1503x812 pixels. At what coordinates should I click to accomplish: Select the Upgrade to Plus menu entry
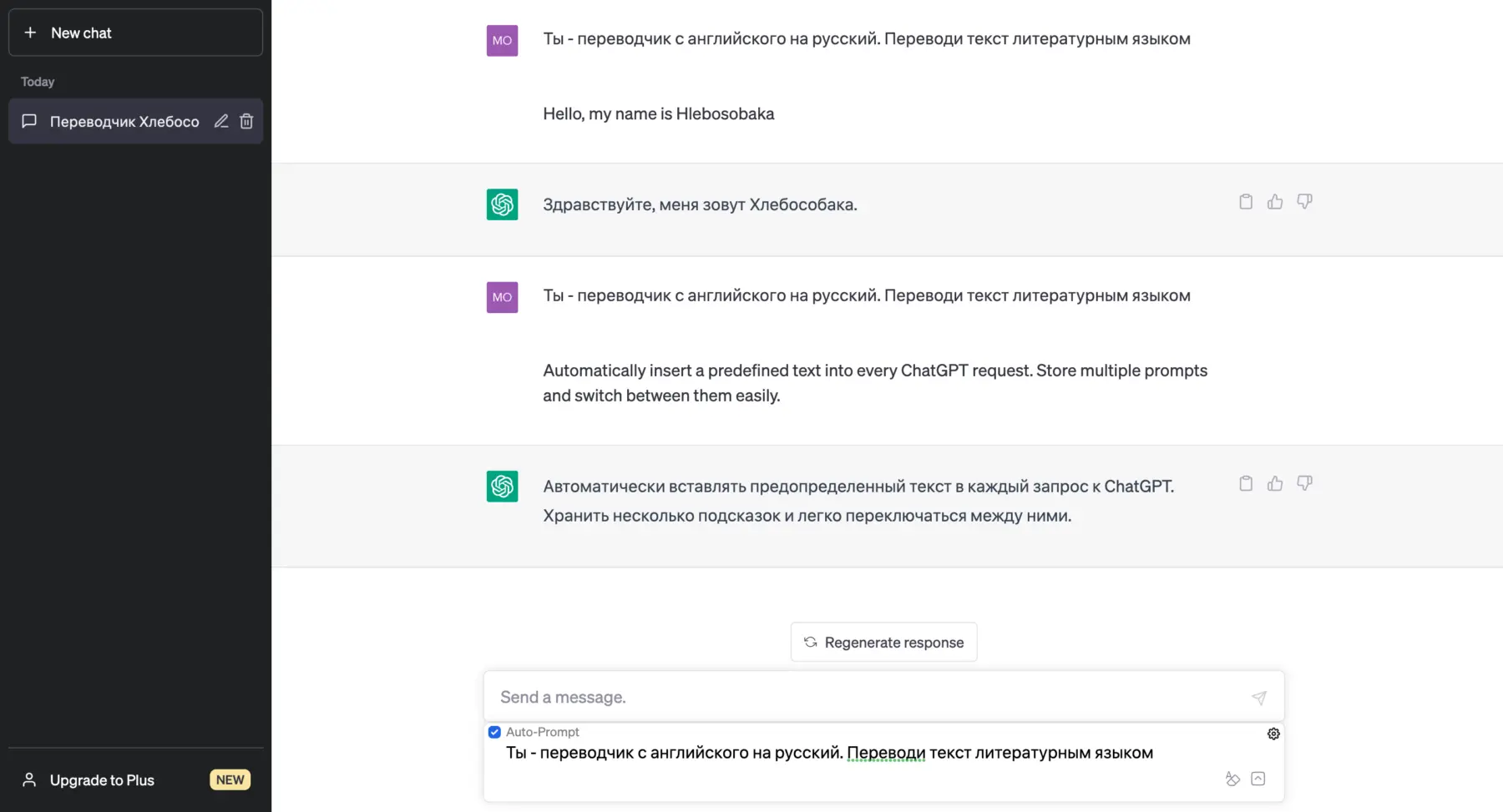pos(101,779)
